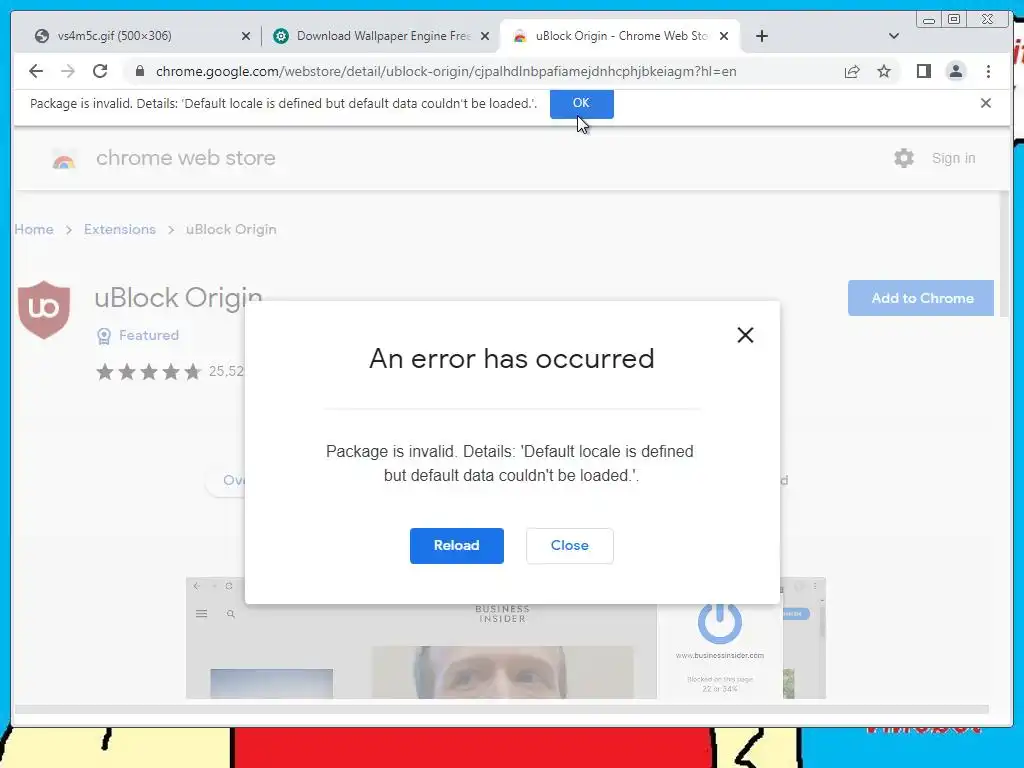Close the Download Wallpaper Engine tab

(485, 36)
